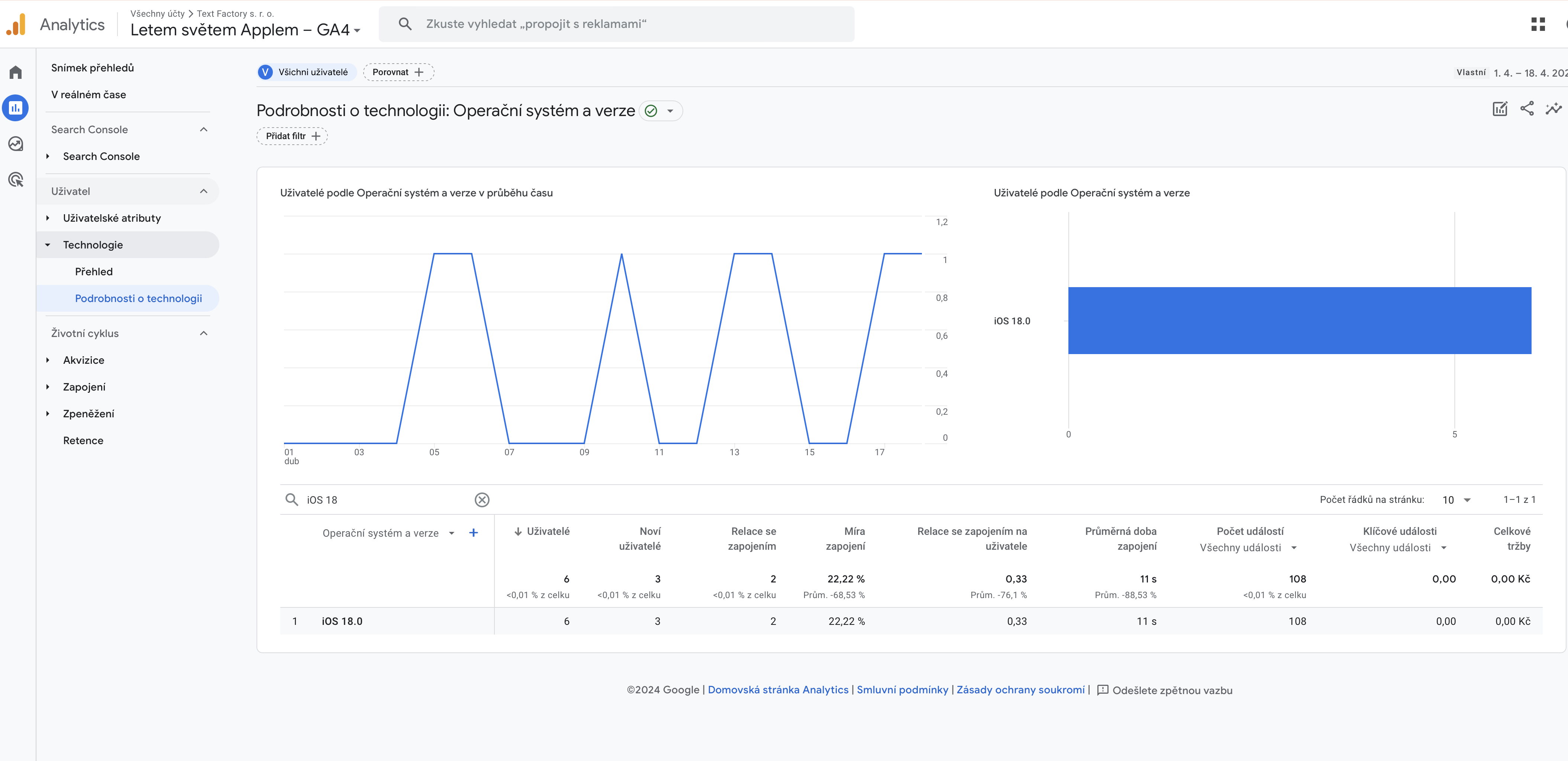Click the blue iOS 18.0 bar
Image resolution: width=1568 pixels, height=761 pixels.
pos(1299,320)
